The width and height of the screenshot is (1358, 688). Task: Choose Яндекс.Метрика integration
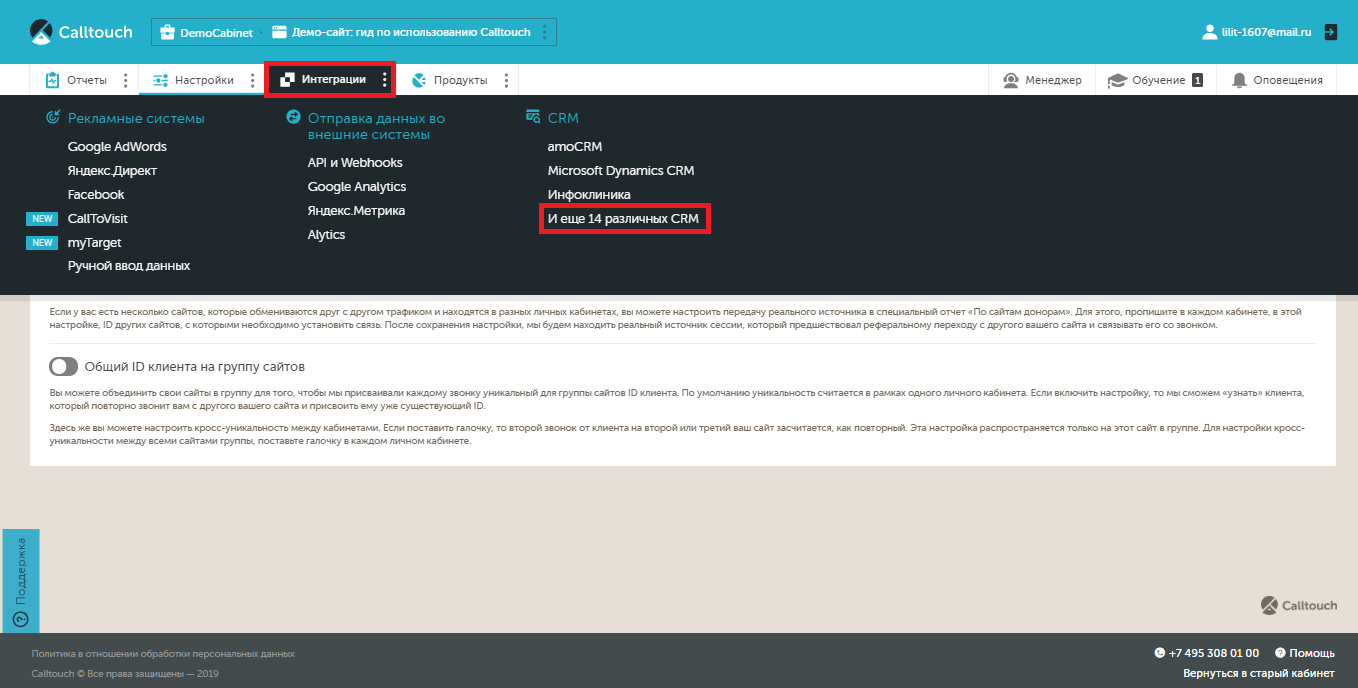point(356,210)
